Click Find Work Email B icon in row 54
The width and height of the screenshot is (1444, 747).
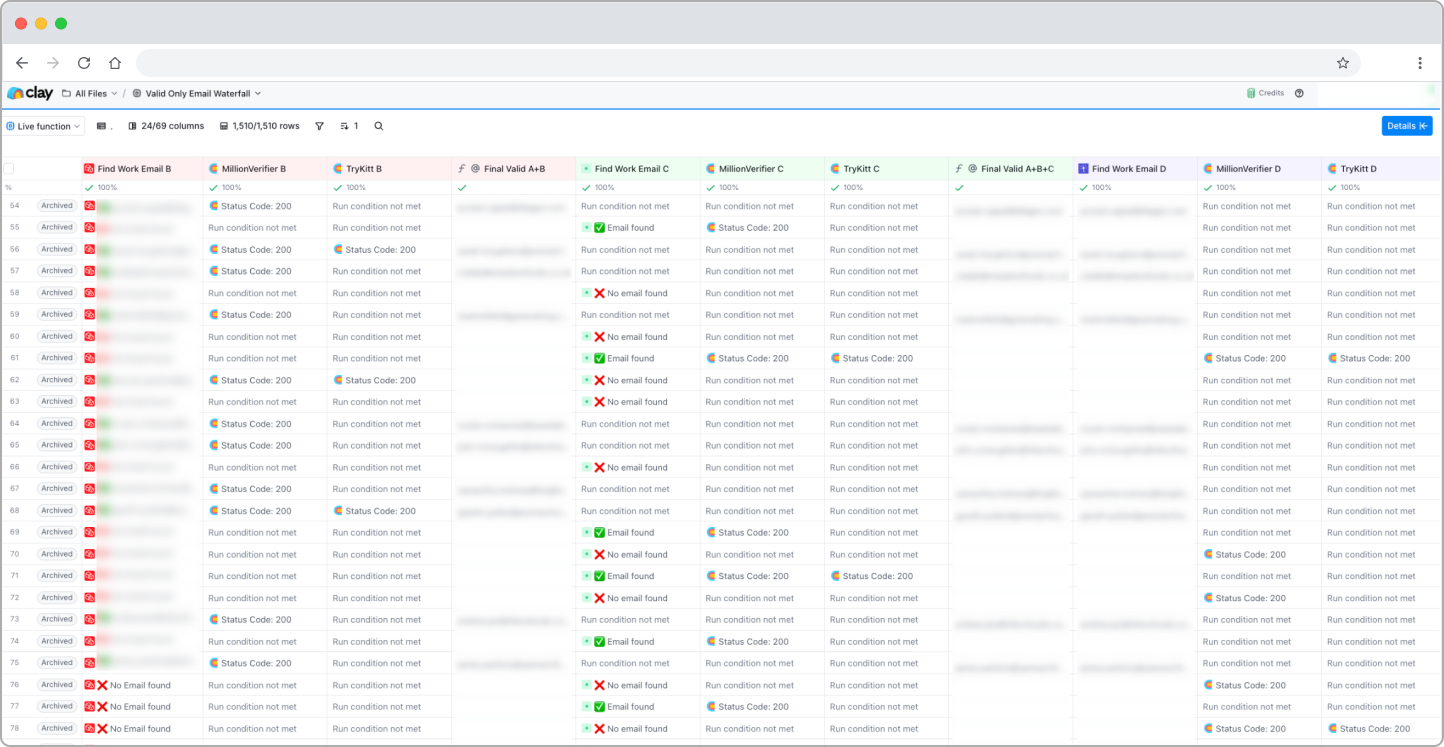coord(90,206)
